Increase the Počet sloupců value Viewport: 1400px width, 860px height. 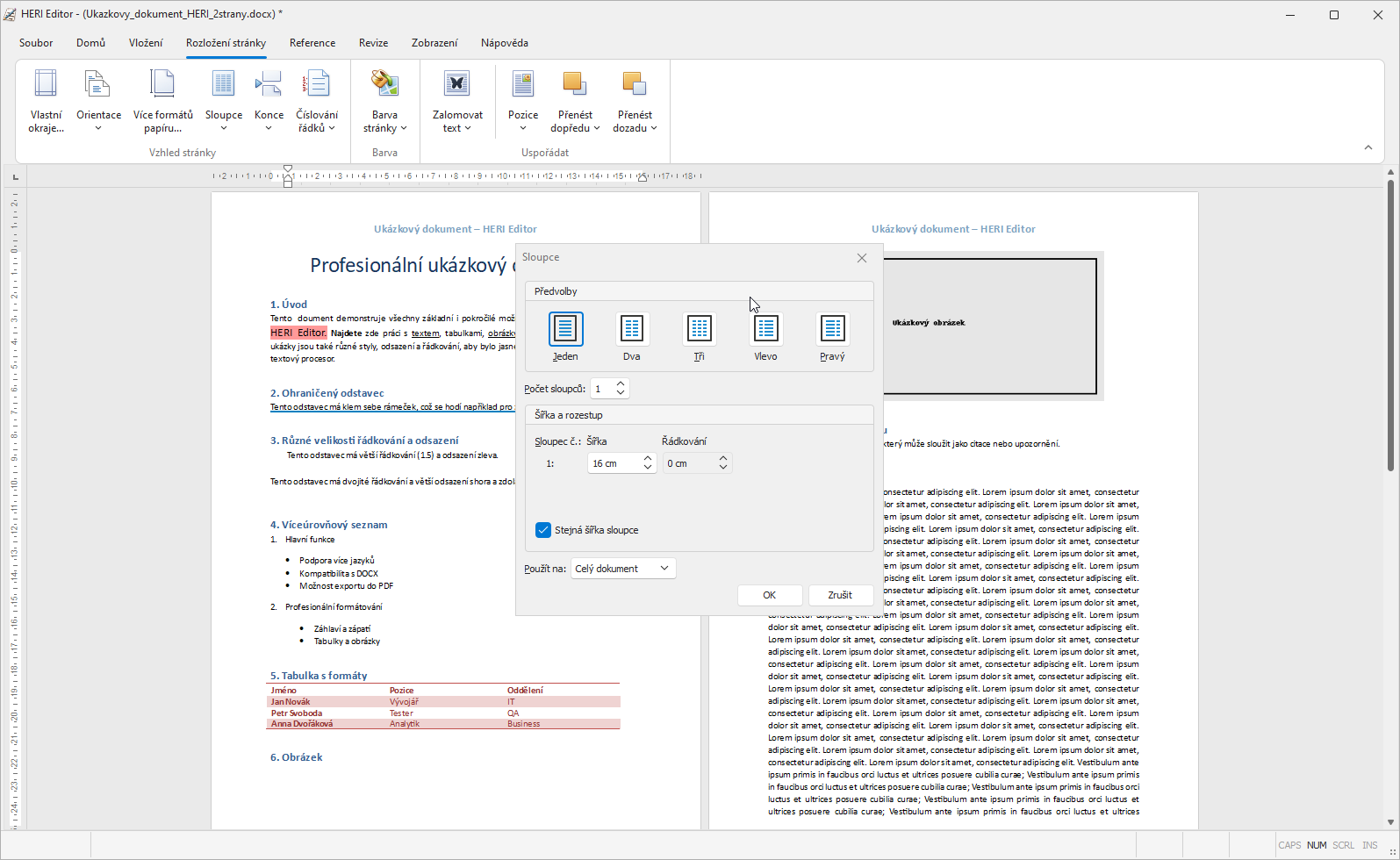[621, 383]
